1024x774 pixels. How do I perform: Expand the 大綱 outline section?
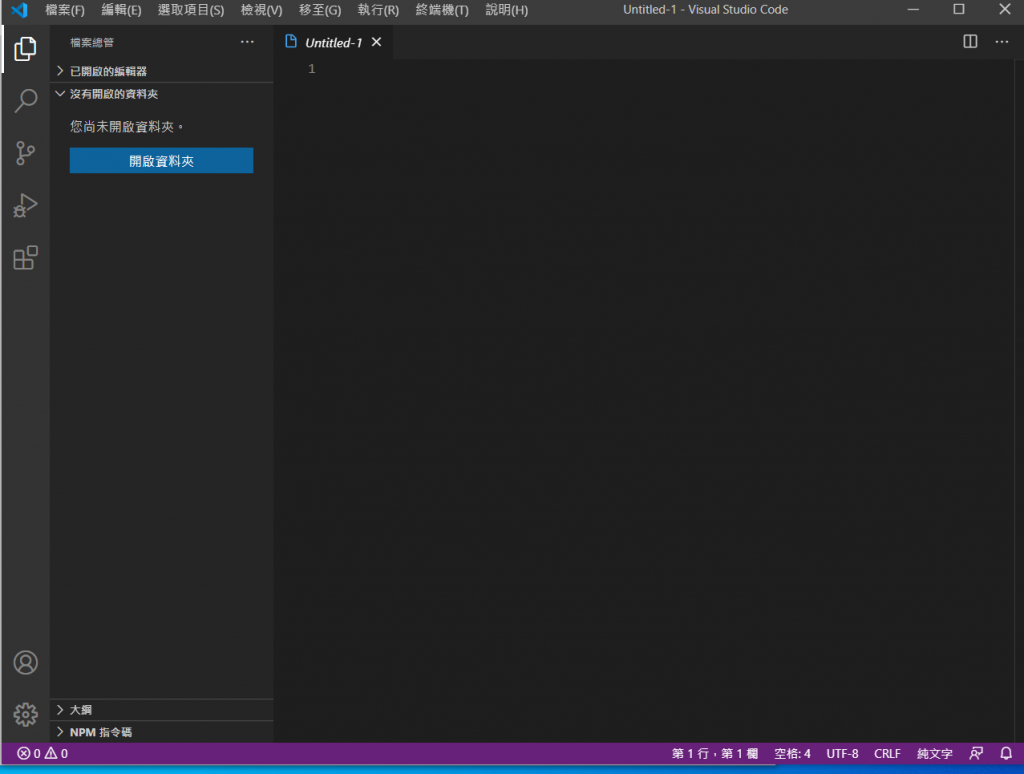click(x=161, y=710)
